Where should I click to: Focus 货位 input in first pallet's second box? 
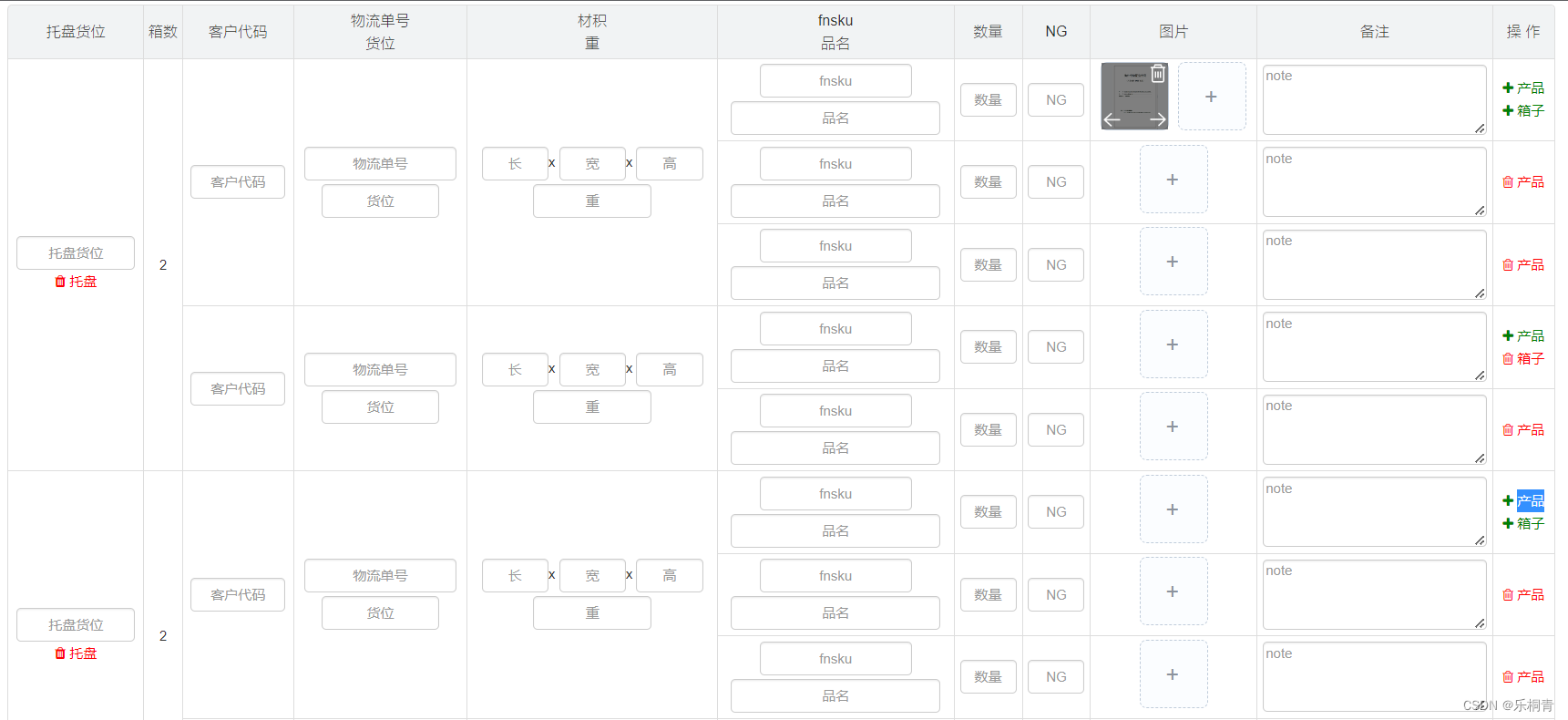(x=380, y=407)
